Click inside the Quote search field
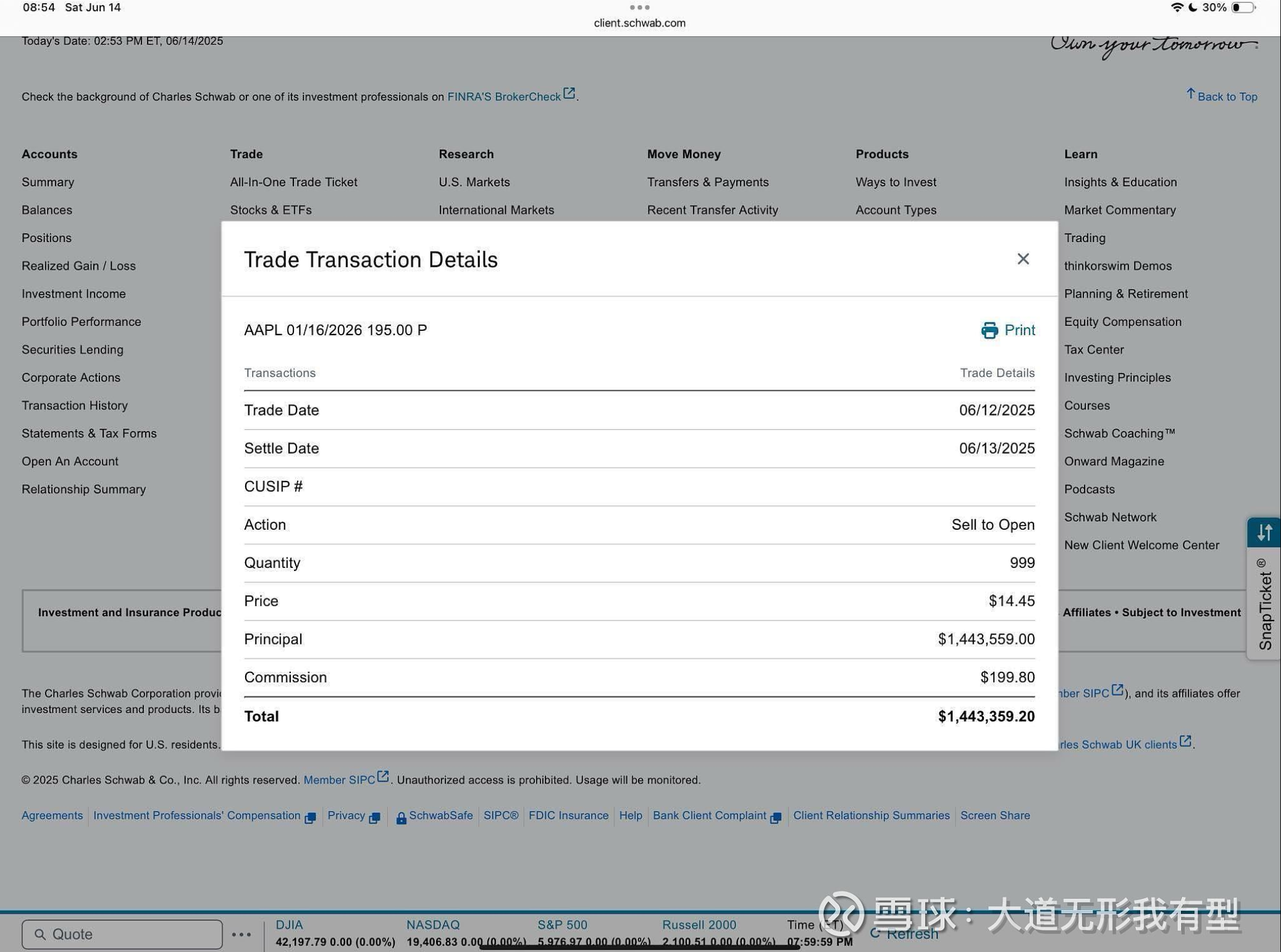The height and width of the screenshot is (952, 1281). coord(122,934)
